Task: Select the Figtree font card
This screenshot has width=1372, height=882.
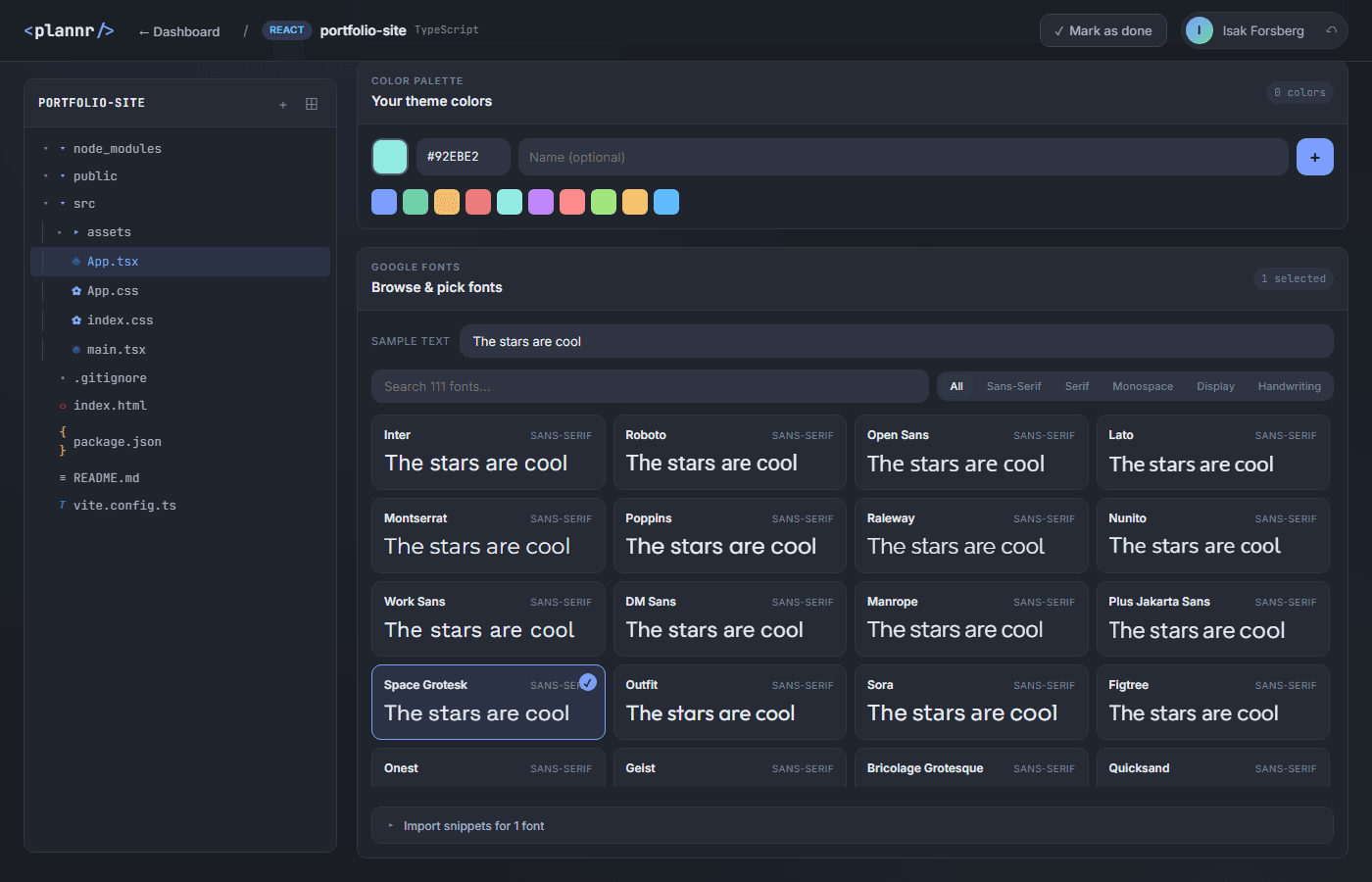Action: coord(1212,702)
